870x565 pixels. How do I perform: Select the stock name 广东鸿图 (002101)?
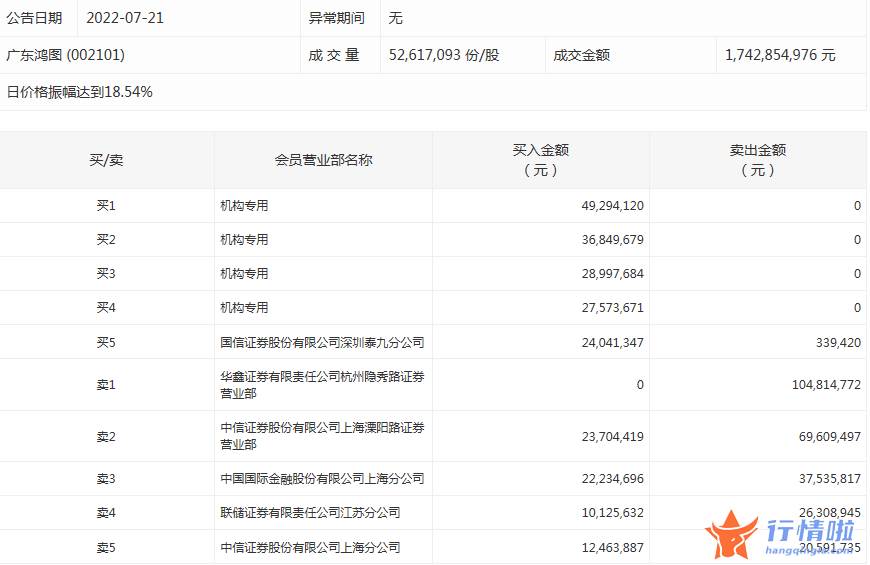65,55
